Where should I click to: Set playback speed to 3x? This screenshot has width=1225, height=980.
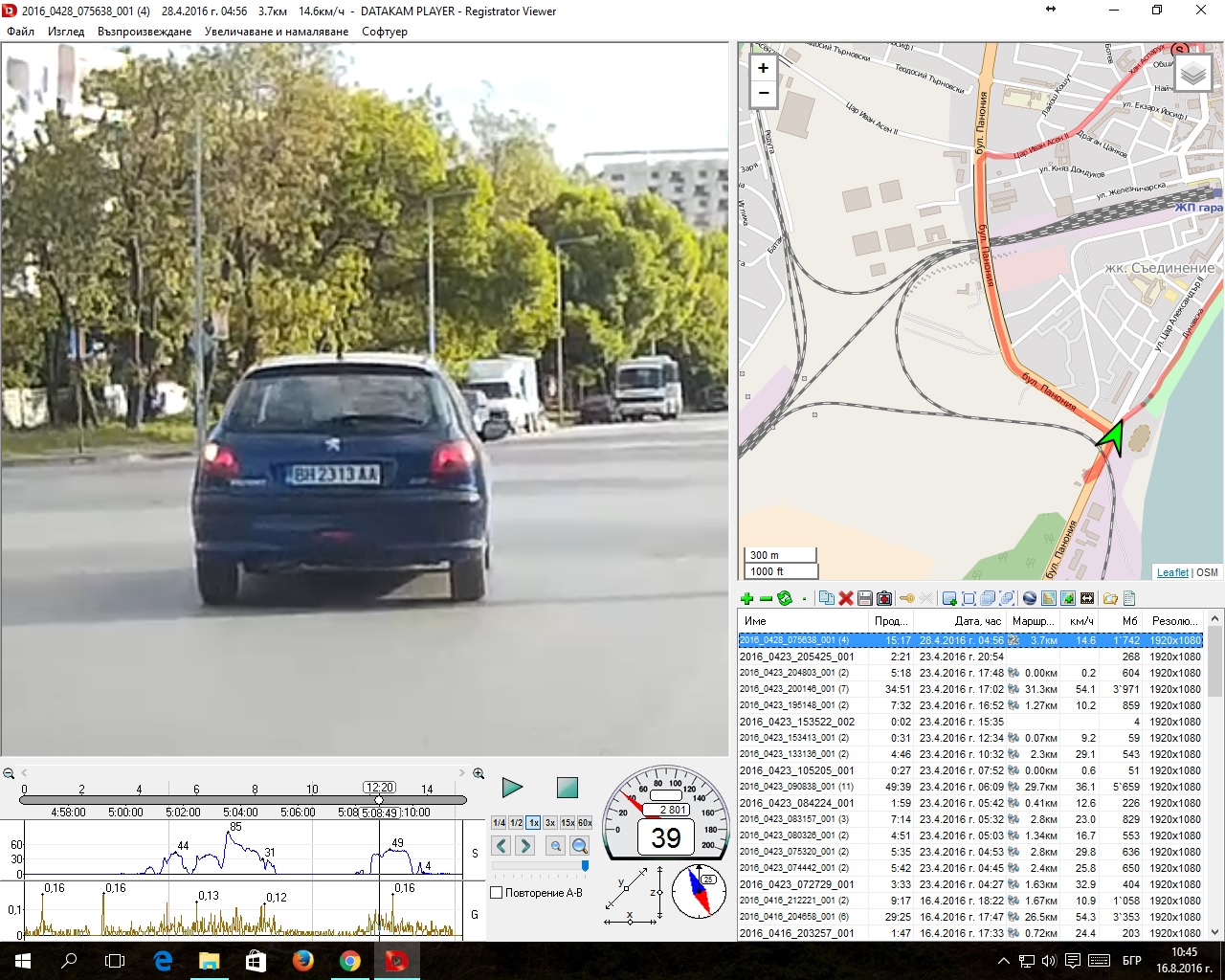(x=550, y=823)
